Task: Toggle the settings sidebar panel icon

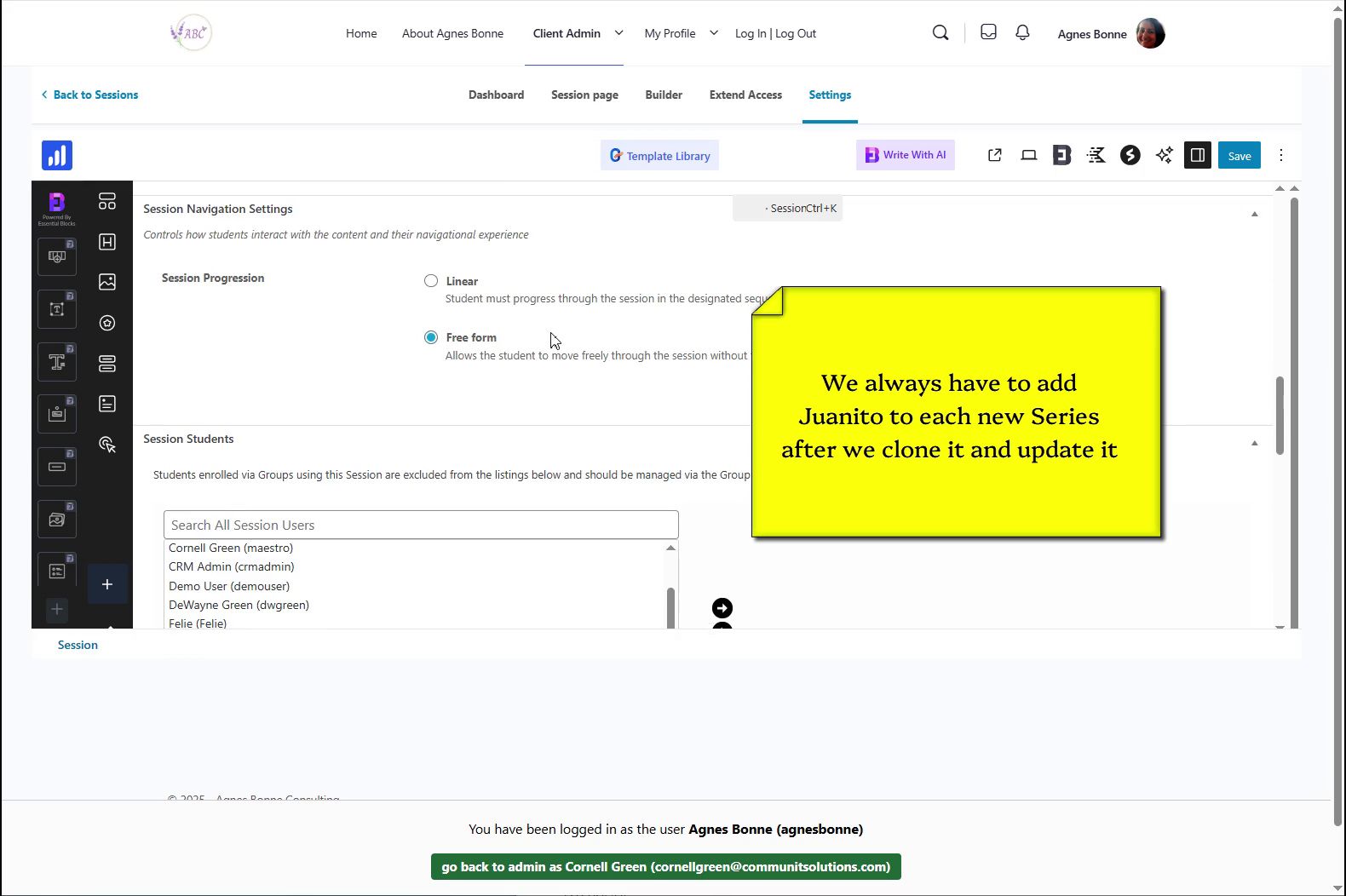Action: [1197, 155]
